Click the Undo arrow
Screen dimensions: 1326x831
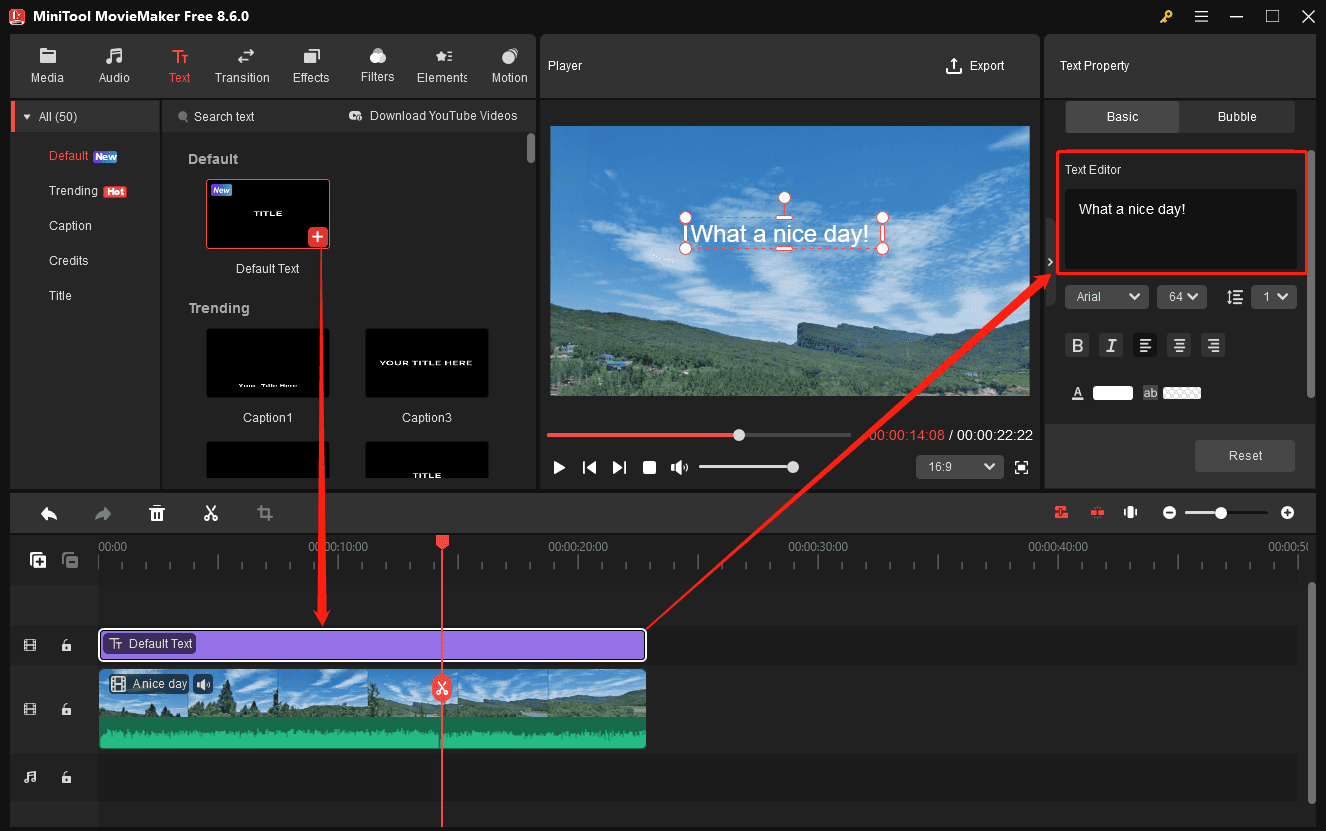pyautogui.click(x=49, y=513)
